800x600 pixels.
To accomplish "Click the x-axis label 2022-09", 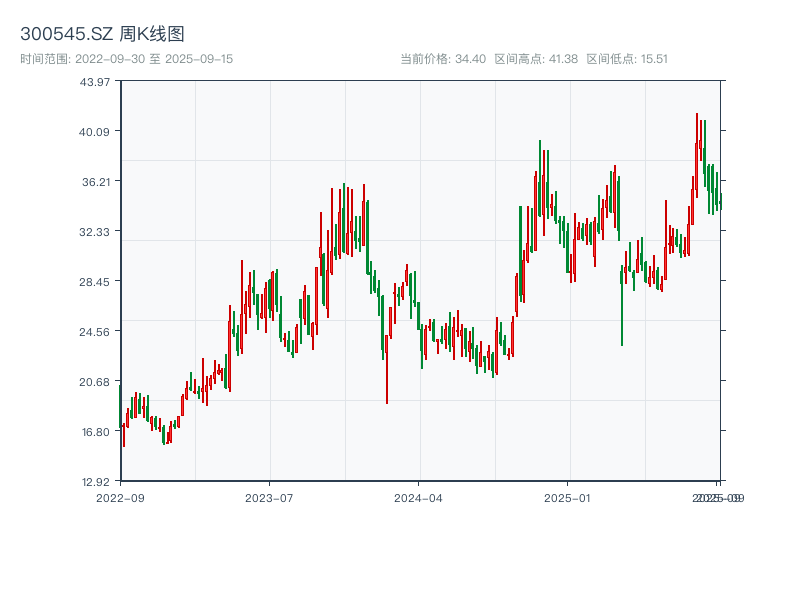I will (120, 498).
